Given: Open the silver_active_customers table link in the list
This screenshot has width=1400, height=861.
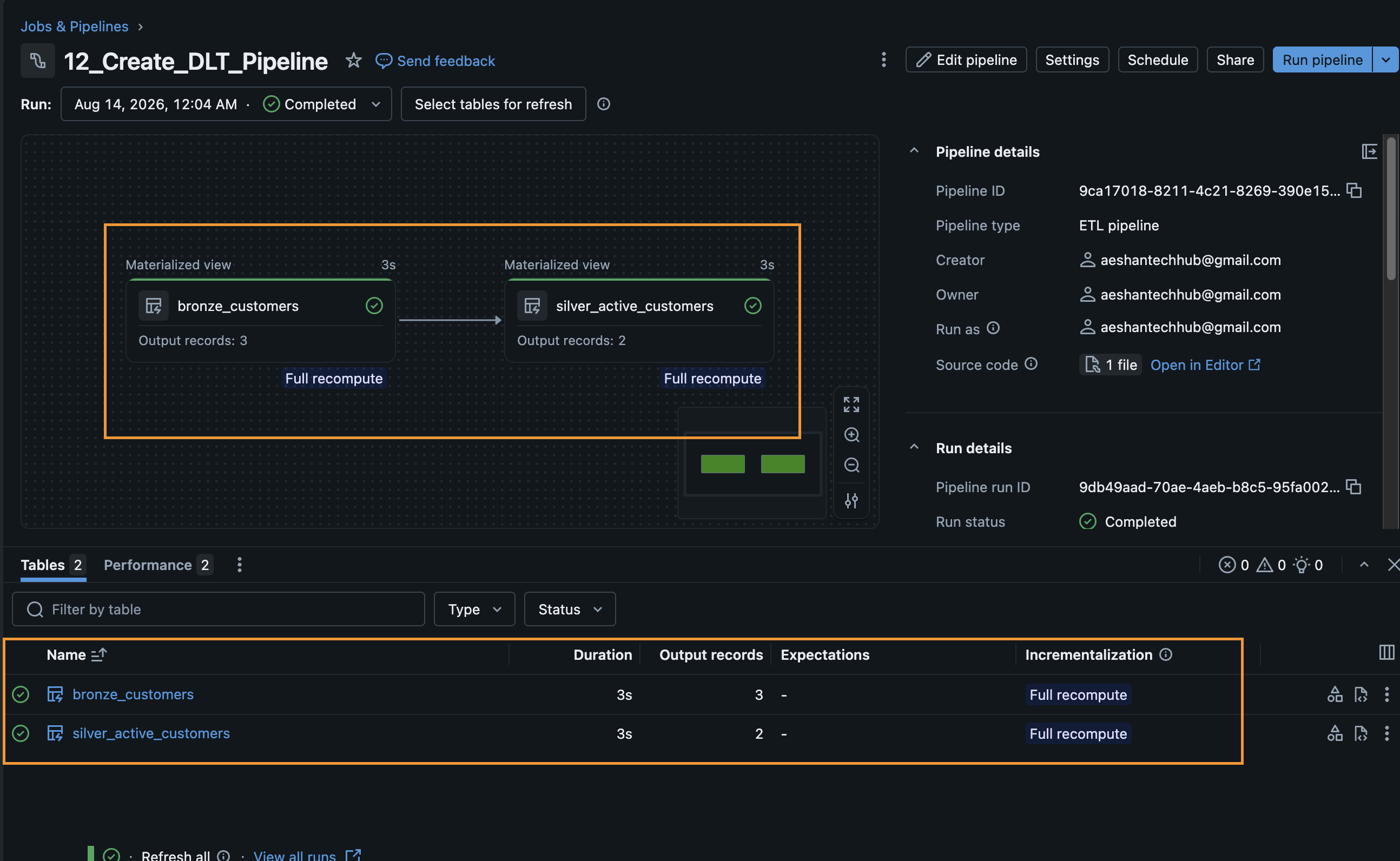Looking at the screenshot, I should (x=151, y=733).
